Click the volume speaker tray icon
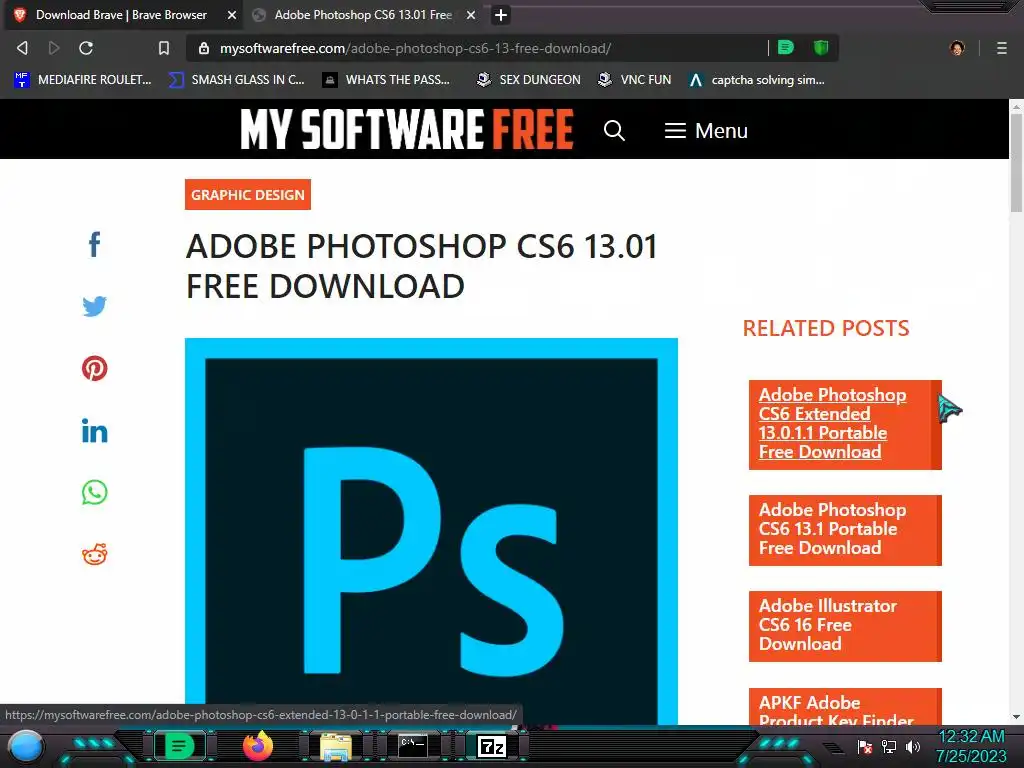Image resolution: width=1024 pixels, height=768 pixels. (x=912, y=746)
